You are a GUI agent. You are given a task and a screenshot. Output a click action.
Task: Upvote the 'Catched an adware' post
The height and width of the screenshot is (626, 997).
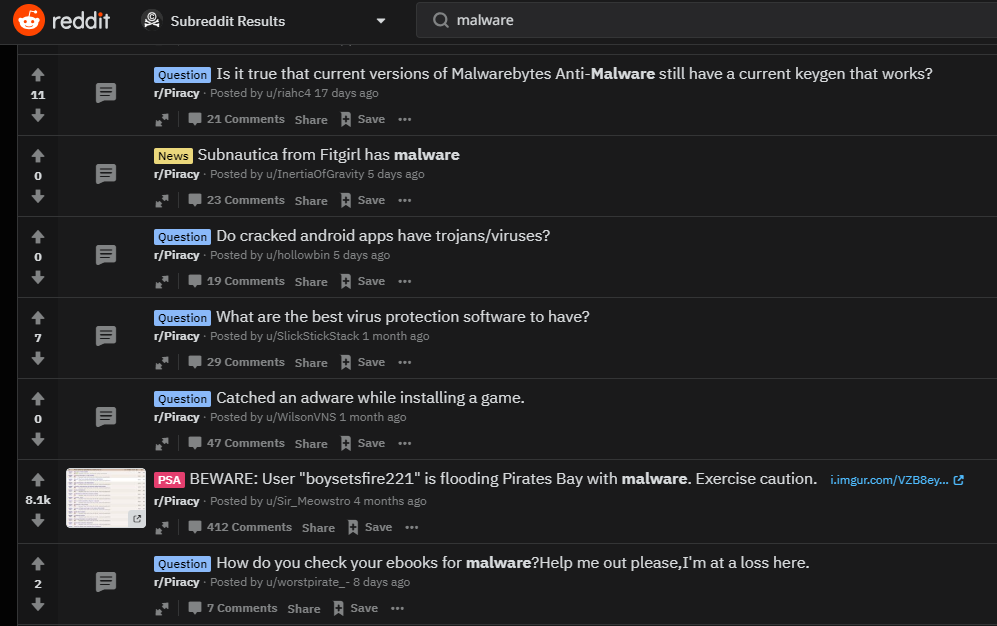pyautogui.click(x=38, y=399)
